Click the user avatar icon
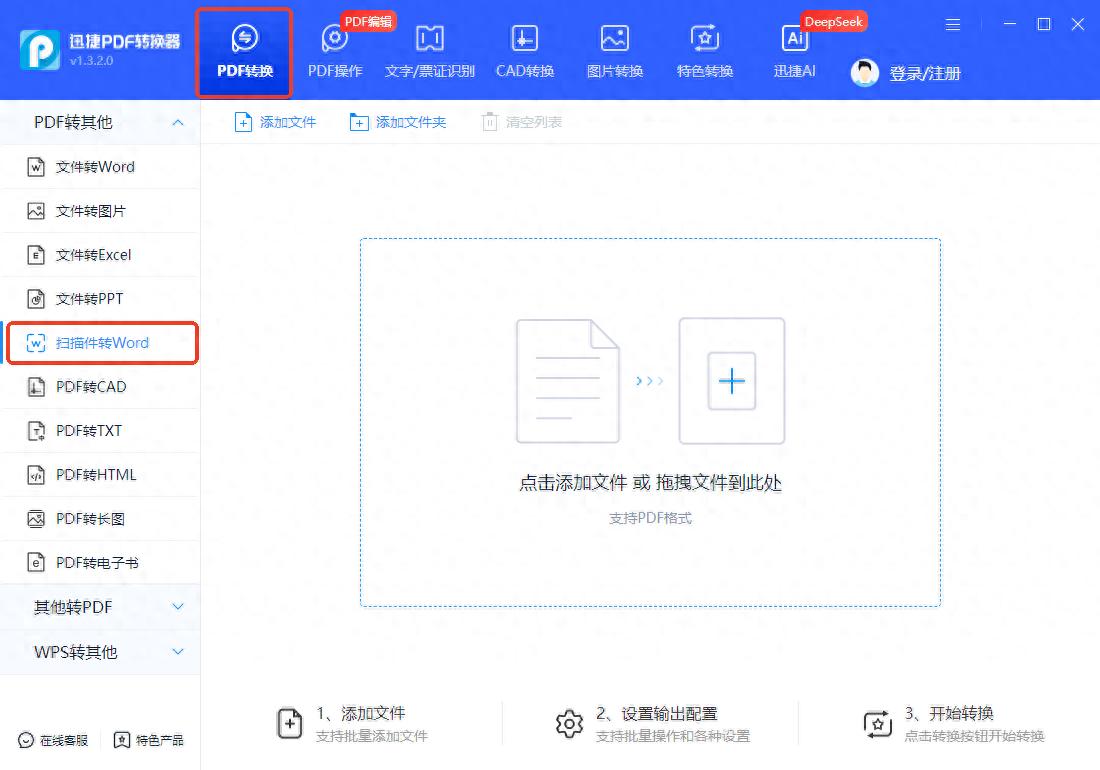 [x=865, y=72]
